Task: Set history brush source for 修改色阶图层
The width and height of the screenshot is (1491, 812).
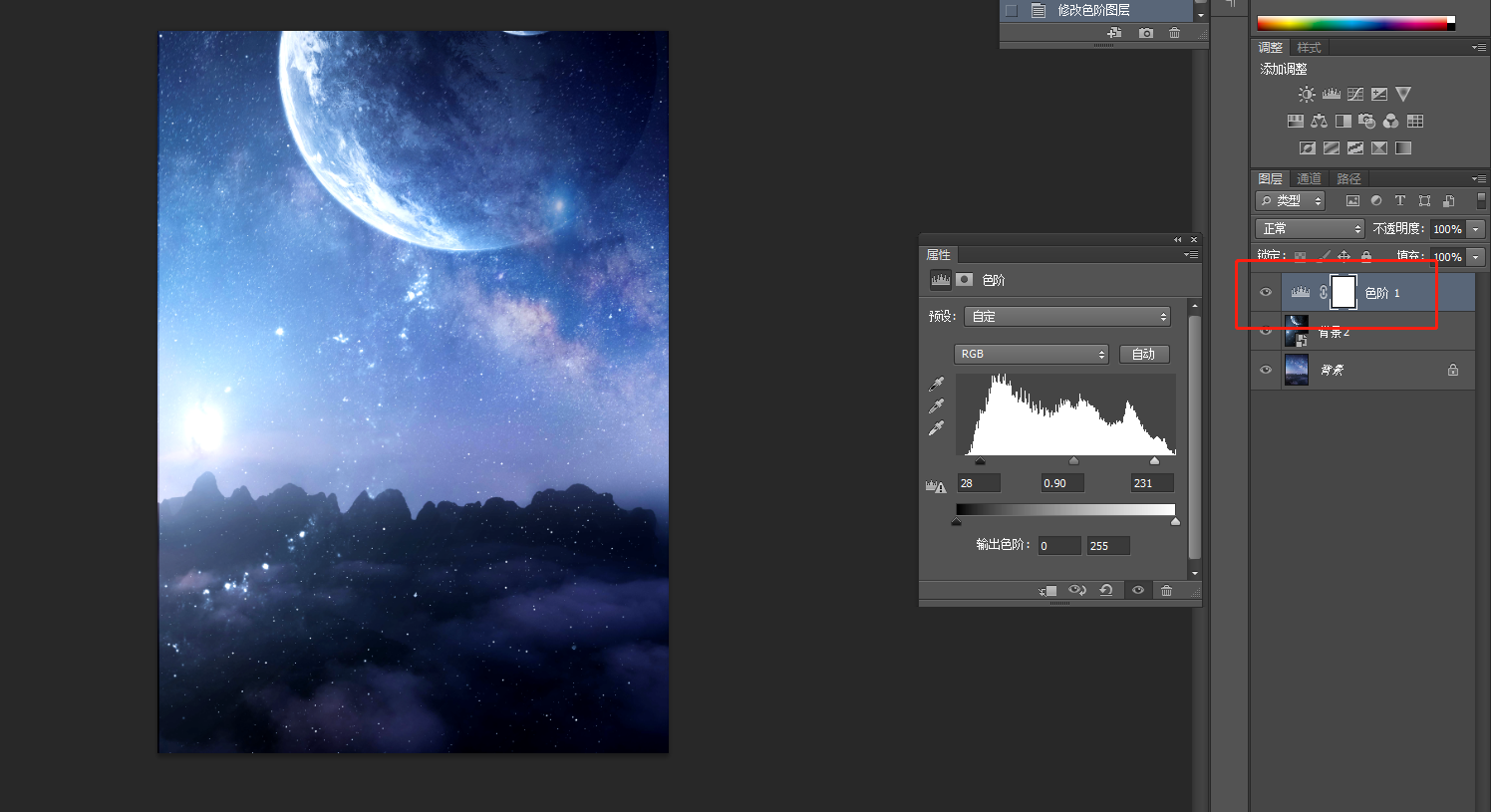Action: pyautogui.click(x=1011, y=10)
